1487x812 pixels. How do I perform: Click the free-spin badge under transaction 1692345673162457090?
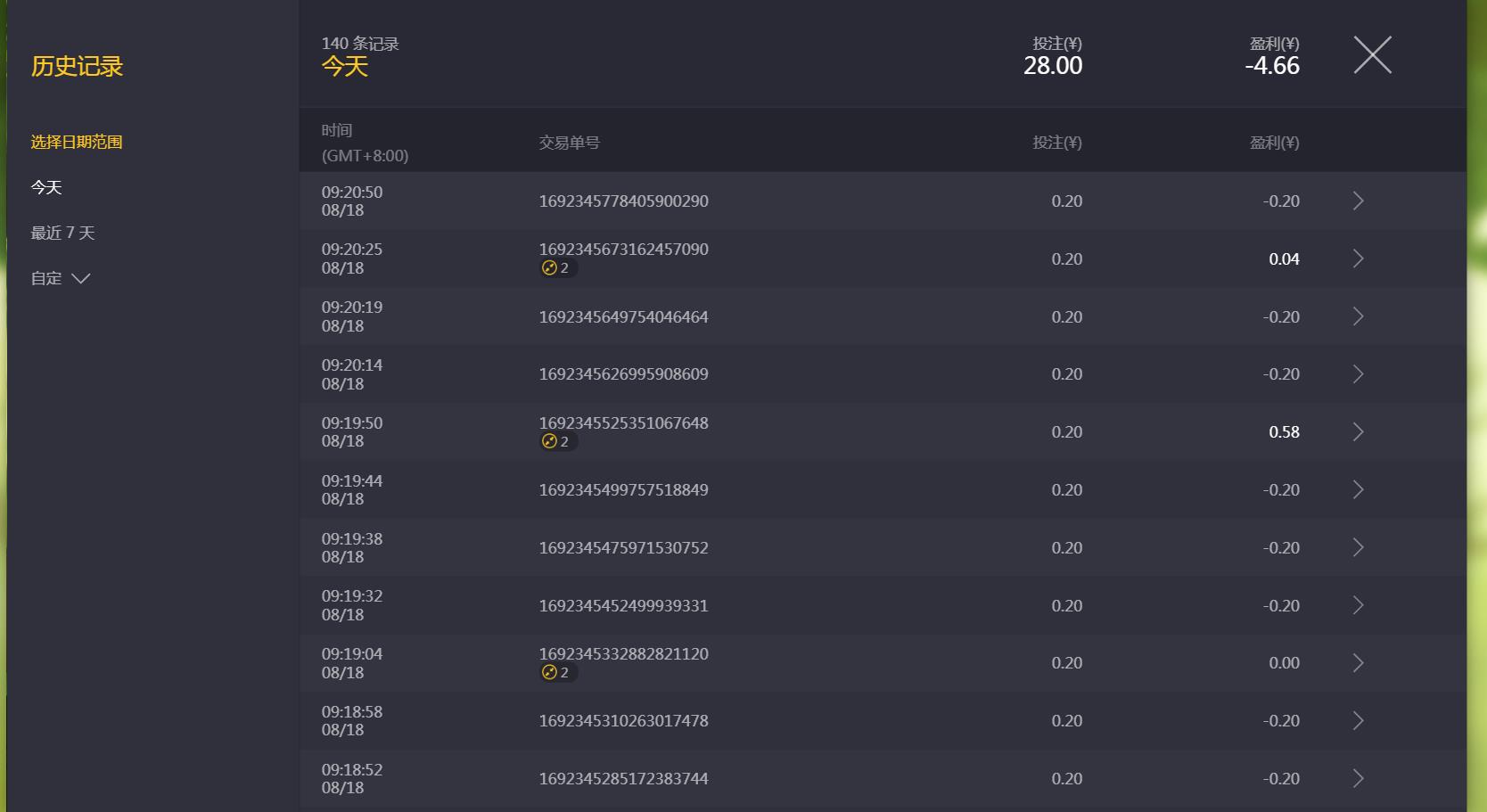click(x=558, y=268)
